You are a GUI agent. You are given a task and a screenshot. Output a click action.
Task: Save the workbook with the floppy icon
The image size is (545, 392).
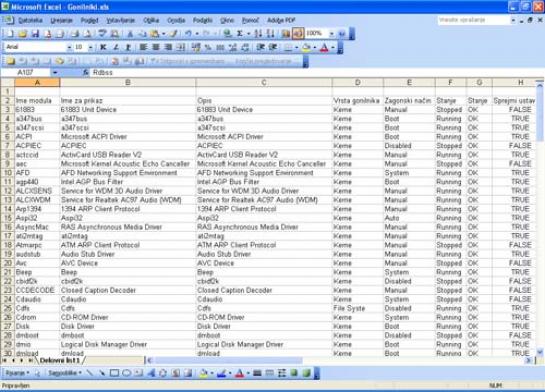[35, 34]
